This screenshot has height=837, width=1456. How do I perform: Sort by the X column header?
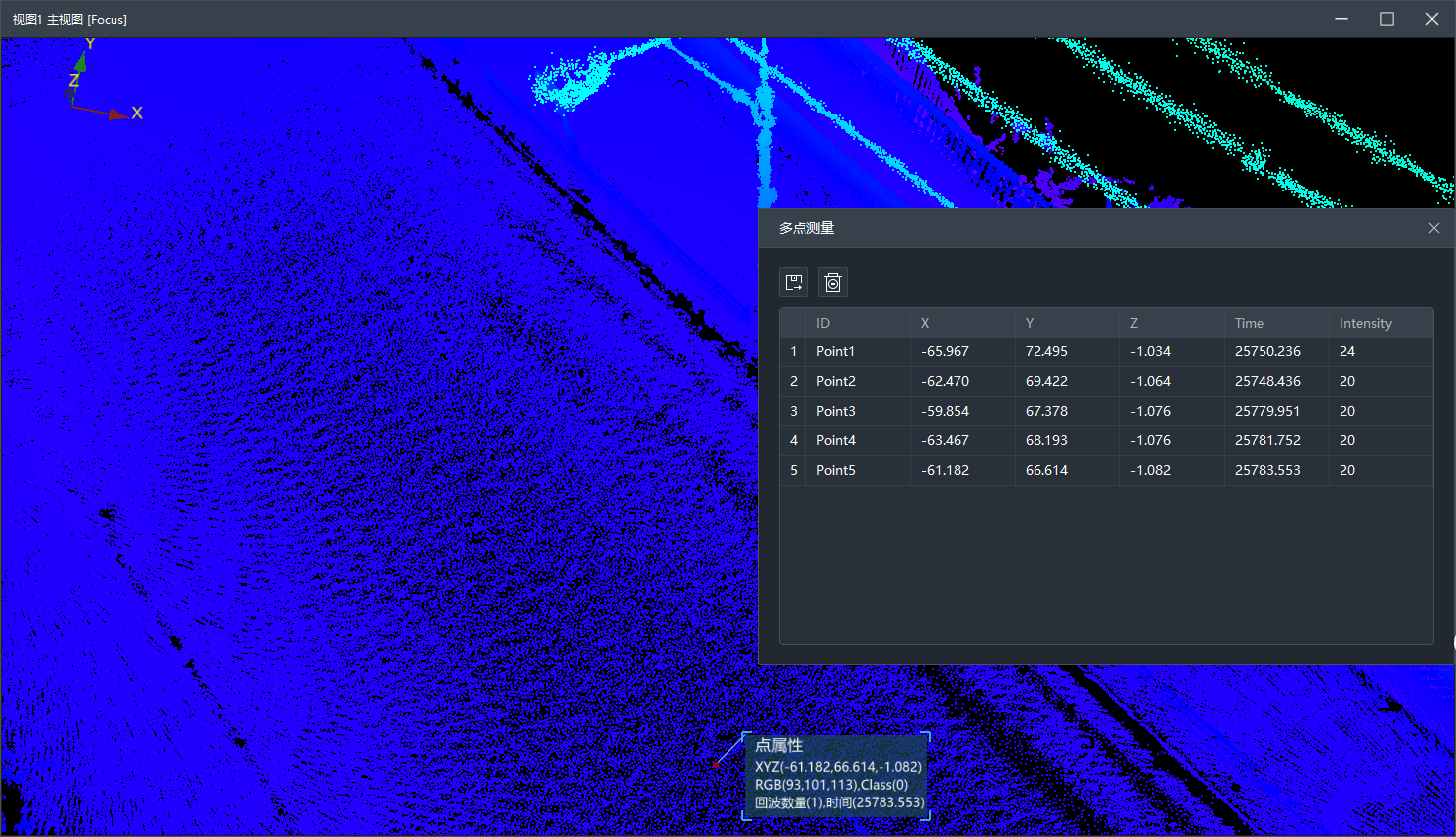pos(925,323)
